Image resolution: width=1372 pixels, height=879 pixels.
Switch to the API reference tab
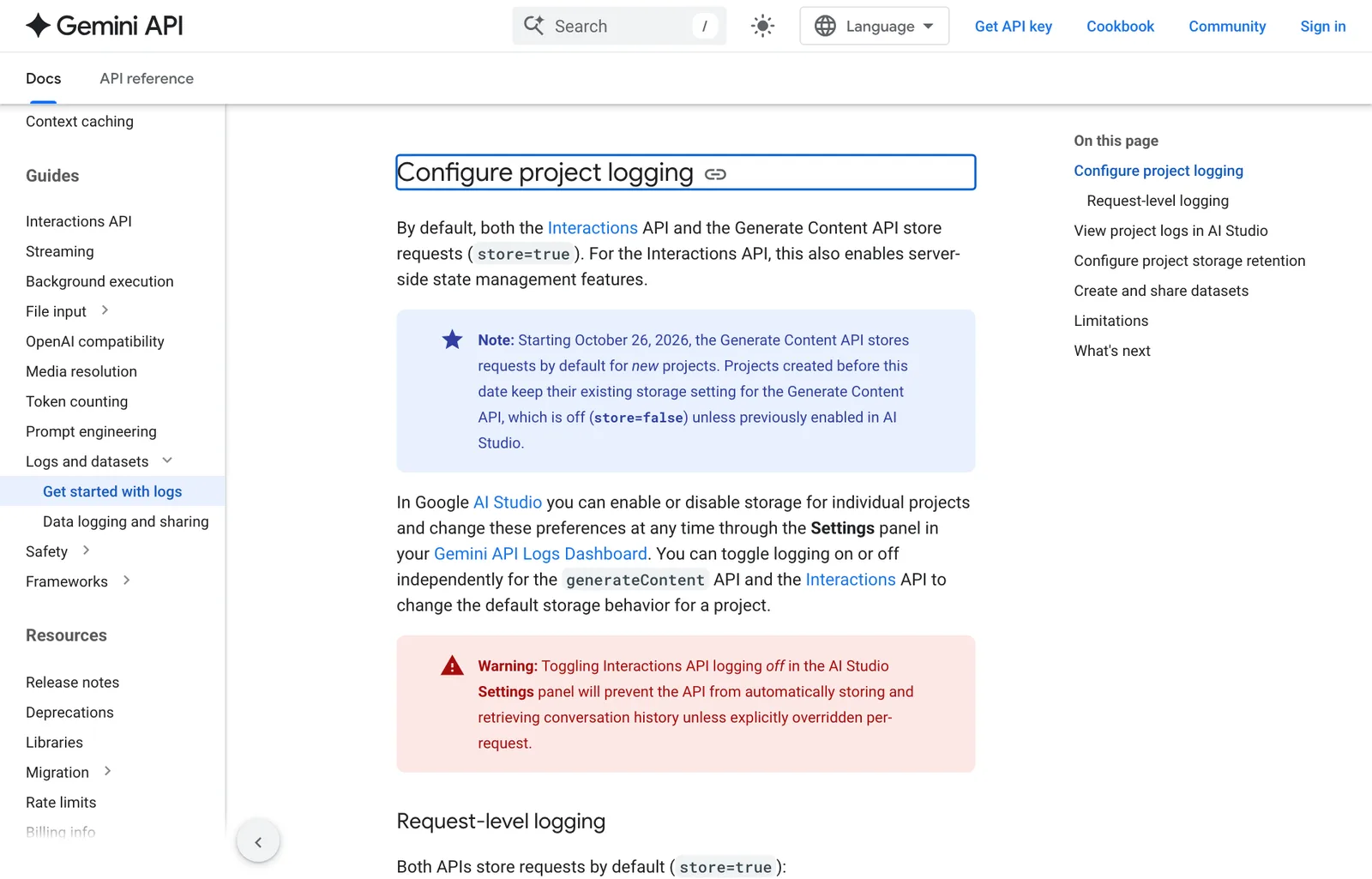click(147, 79)
